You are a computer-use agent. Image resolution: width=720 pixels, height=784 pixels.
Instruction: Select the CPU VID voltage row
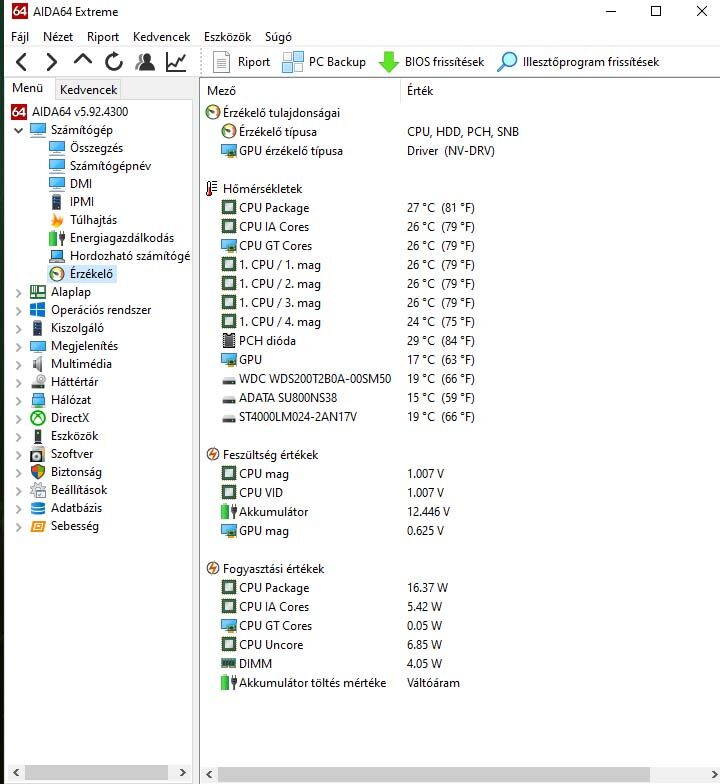tap(332, 493)
